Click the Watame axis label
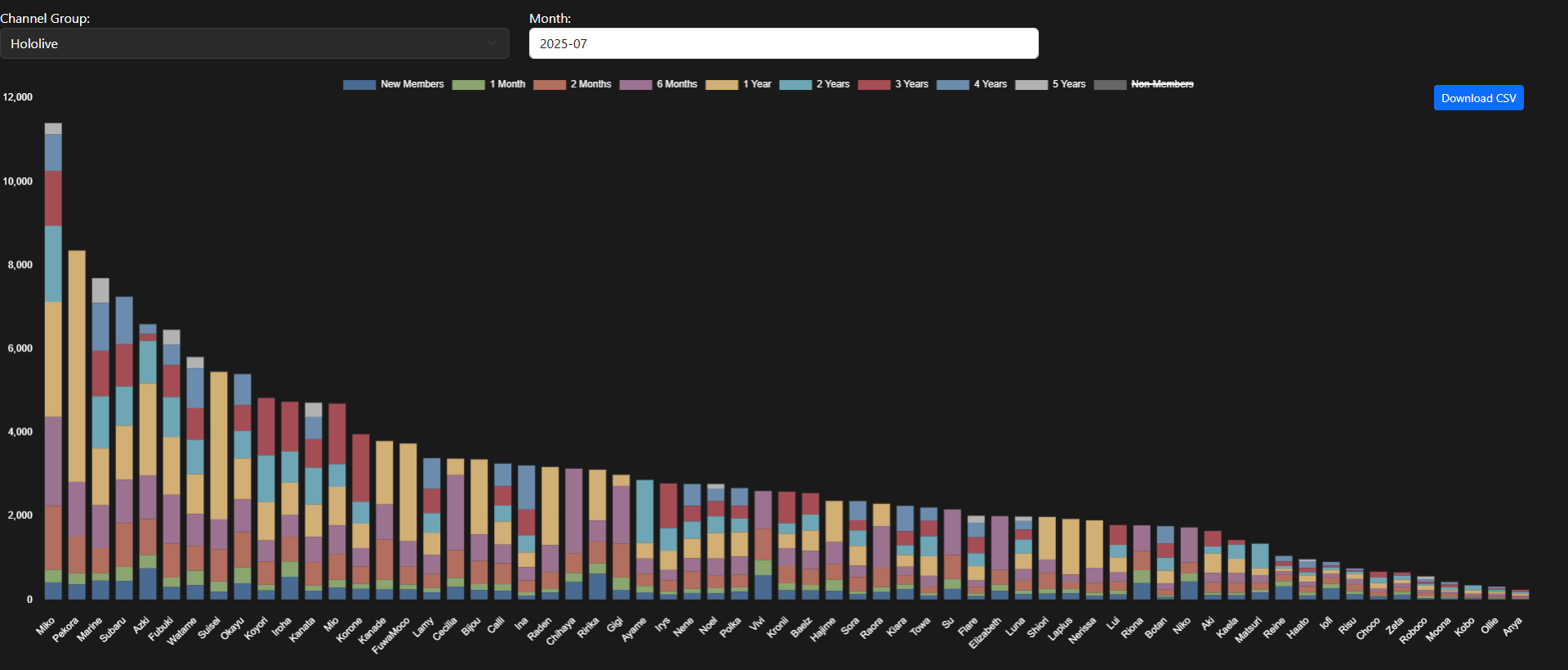1568x670 pixels. pos(182,631)
